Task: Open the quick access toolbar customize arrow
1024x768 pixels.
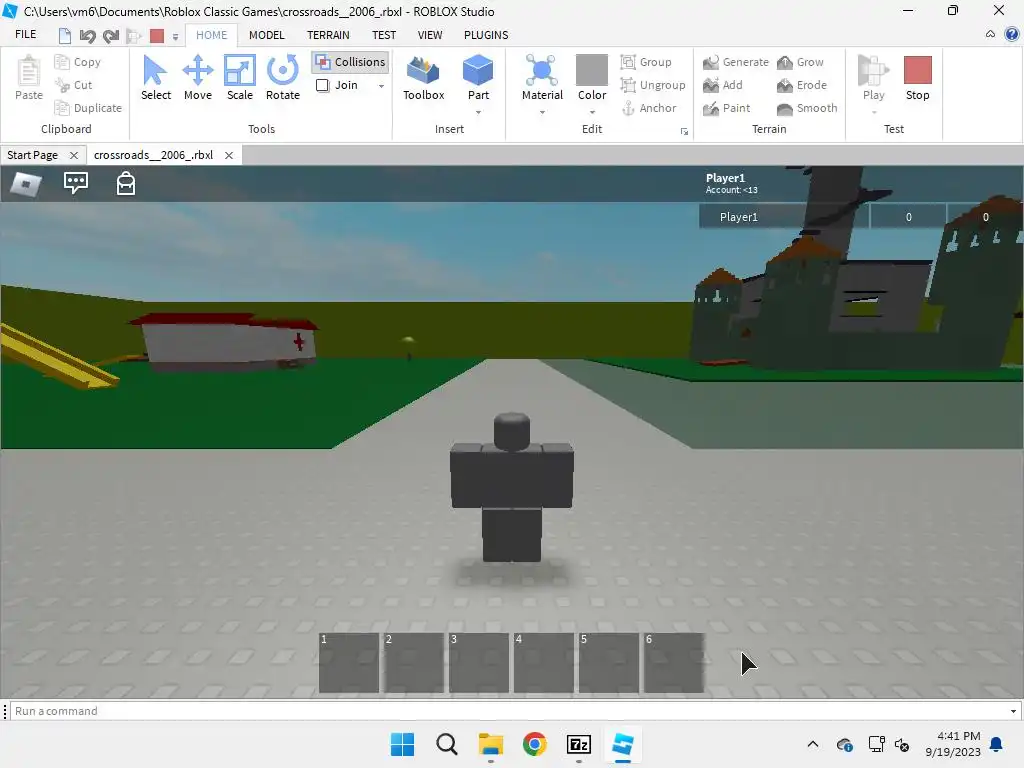Action: click(175, 37)
